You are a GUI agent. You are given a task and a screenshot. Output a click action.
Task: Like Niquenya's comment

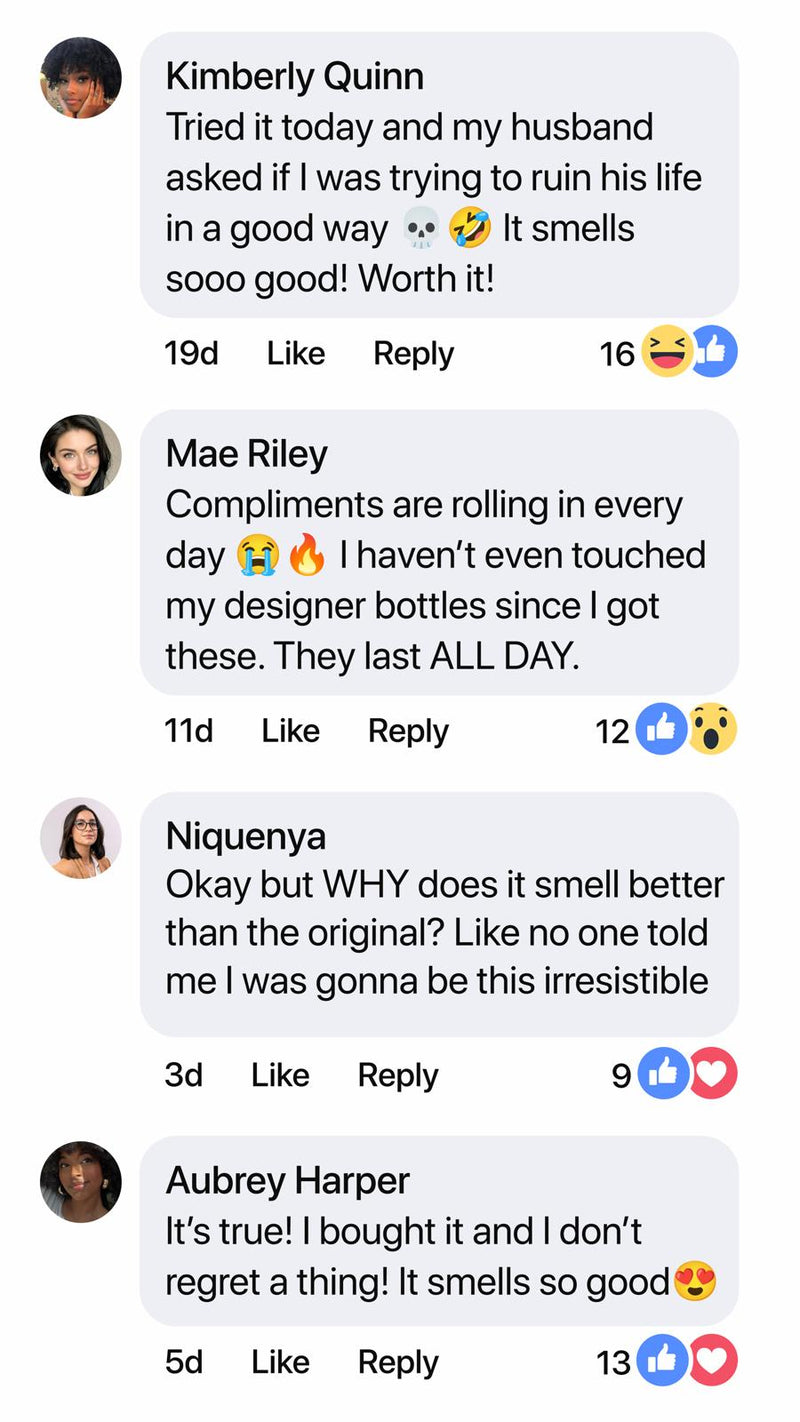coord(280,1075)
